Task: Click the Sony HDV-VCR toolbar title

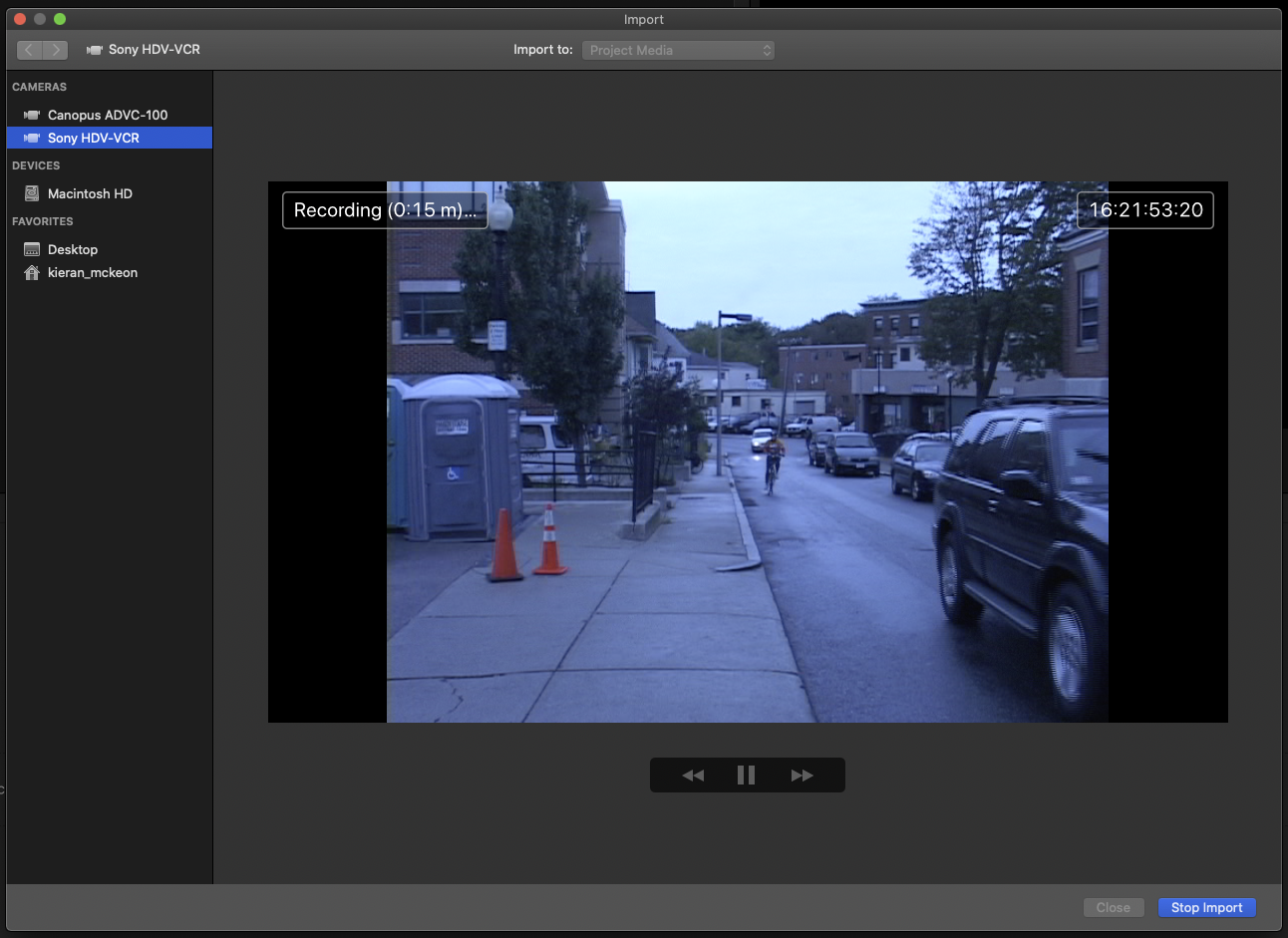Action: click(155, 50)
